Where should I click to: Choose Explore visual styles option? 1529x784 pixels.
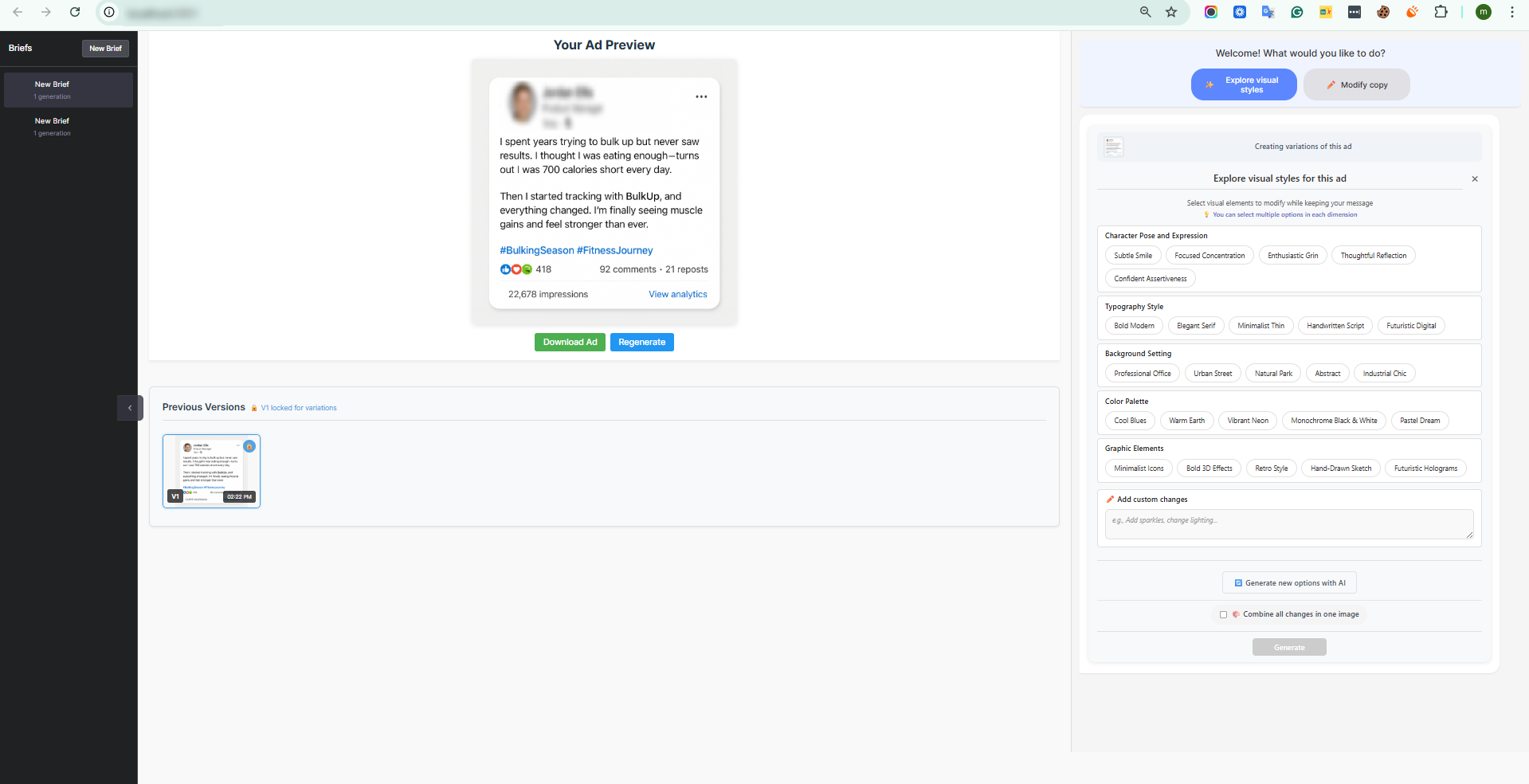pyautogui.click(x=1243, y=84)
